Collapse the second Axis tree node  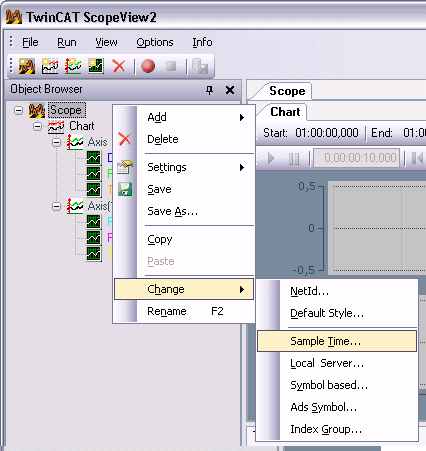click(x=57, y=206)
